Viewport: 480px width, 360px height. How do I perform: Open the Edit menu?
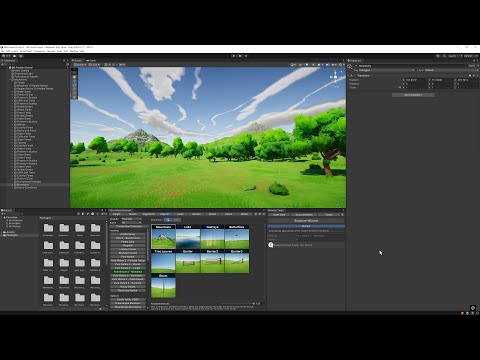coord(8,51)
